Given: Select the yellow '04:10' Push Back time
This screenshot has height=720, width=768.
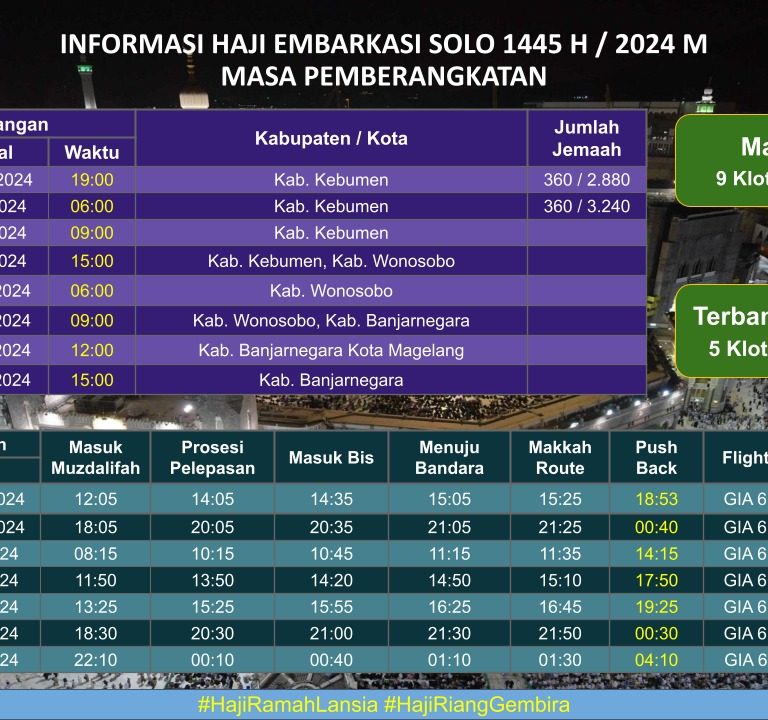Looking at the screenshot, I should tap(656, 659).
